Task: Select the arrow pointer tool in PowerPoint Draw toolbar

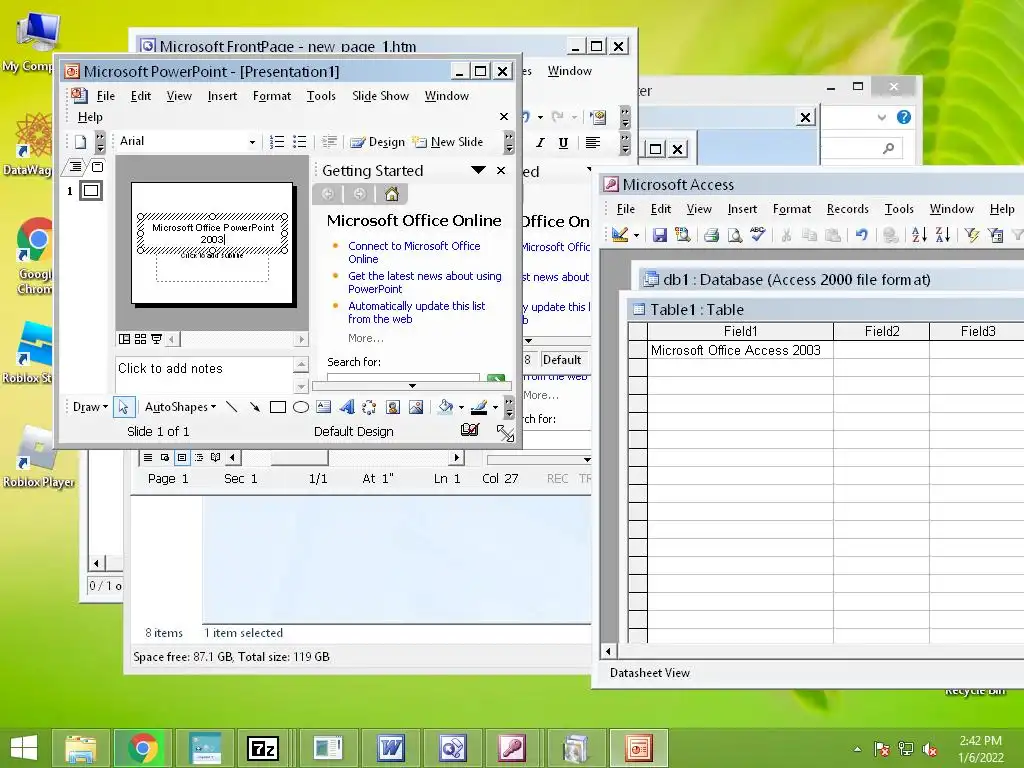Action: coord(123,407)
